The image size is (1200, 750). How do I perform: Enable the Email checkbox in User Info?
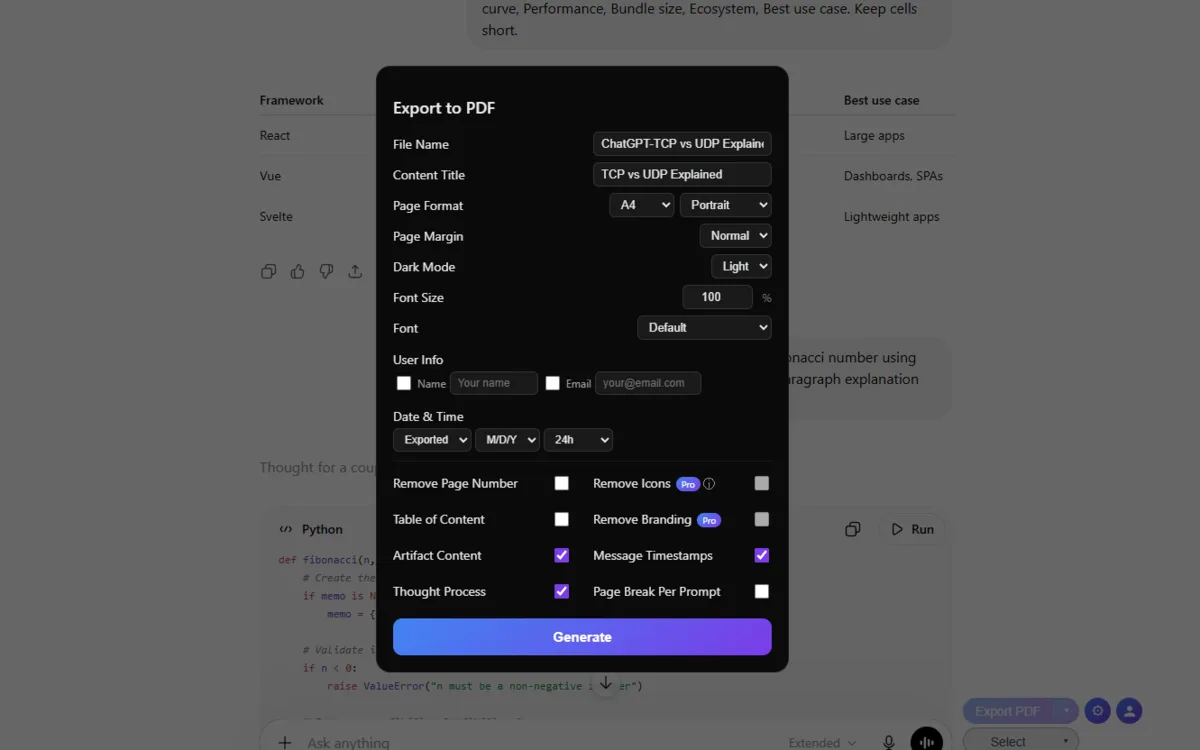coord(552,383)
